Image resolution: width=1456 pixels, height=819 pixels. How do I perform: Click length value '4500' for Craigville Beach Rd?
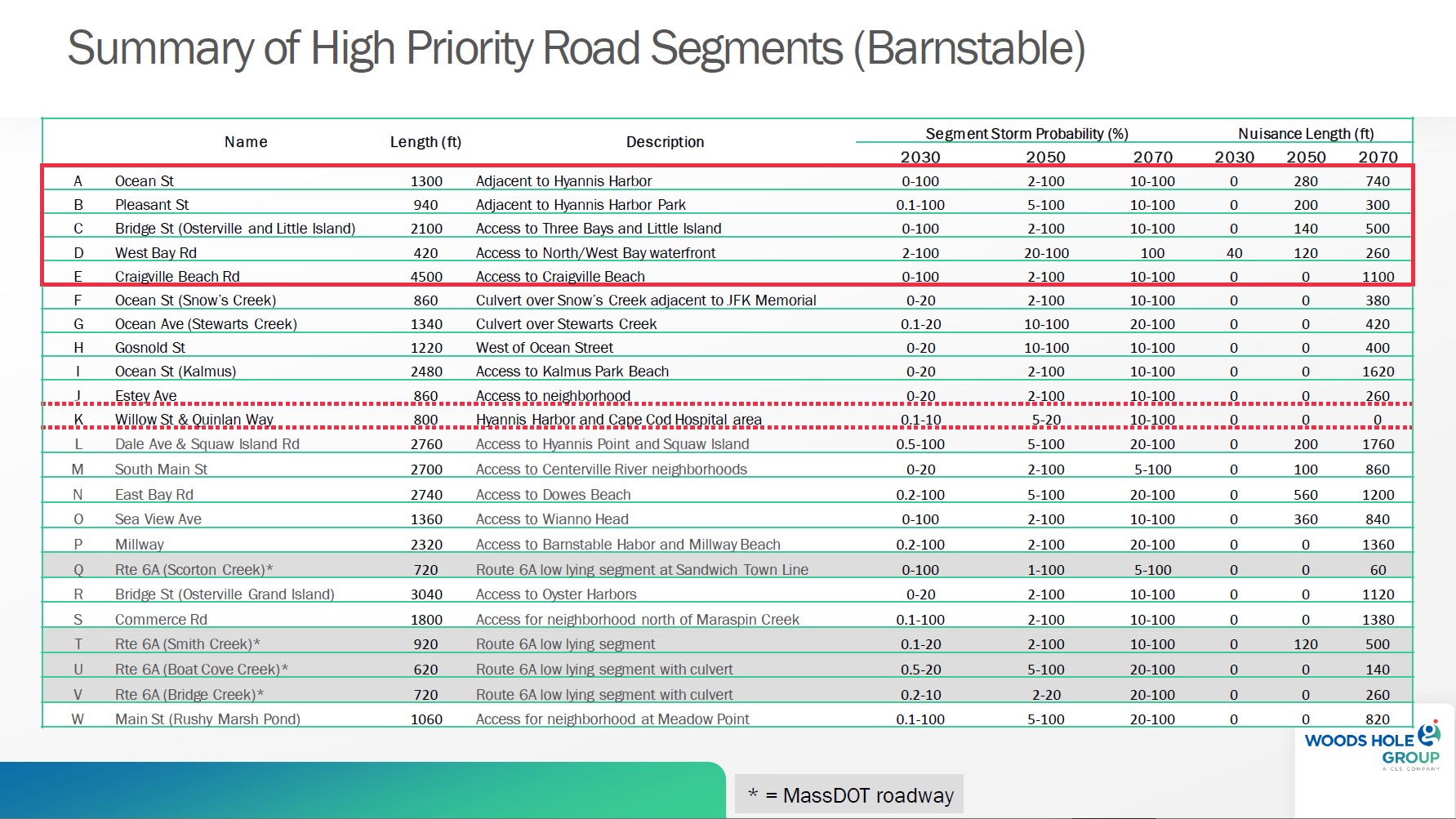(x=426, y=277)
